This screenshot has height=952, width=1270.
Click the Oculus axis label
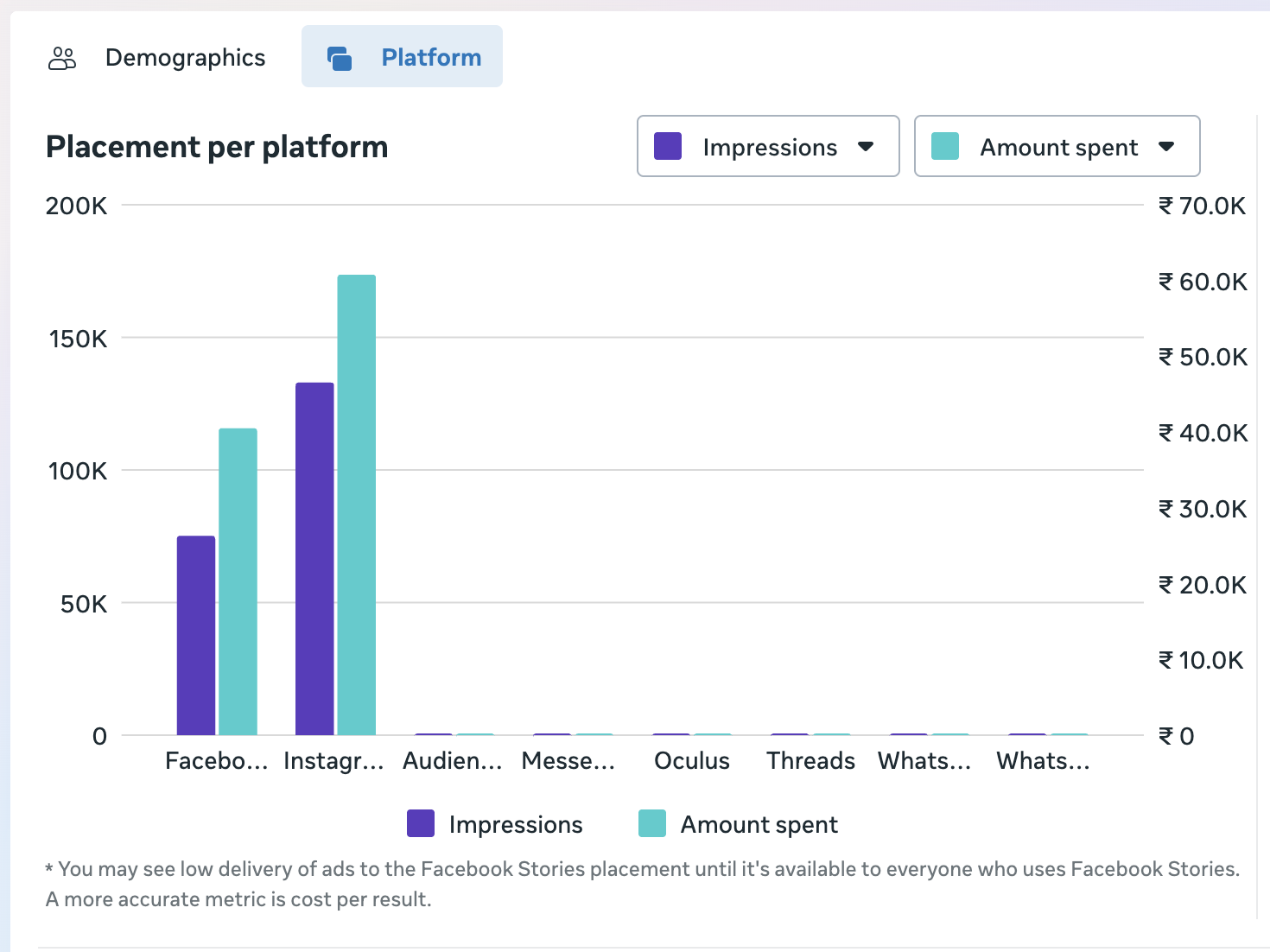click(692, 761)
